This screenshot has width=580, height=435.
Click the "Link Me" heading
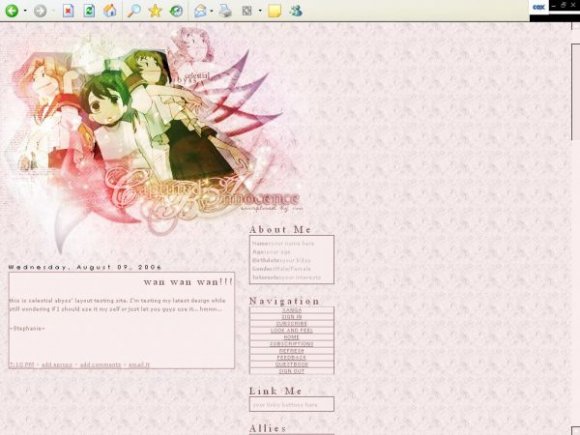(x=276, y=391)
